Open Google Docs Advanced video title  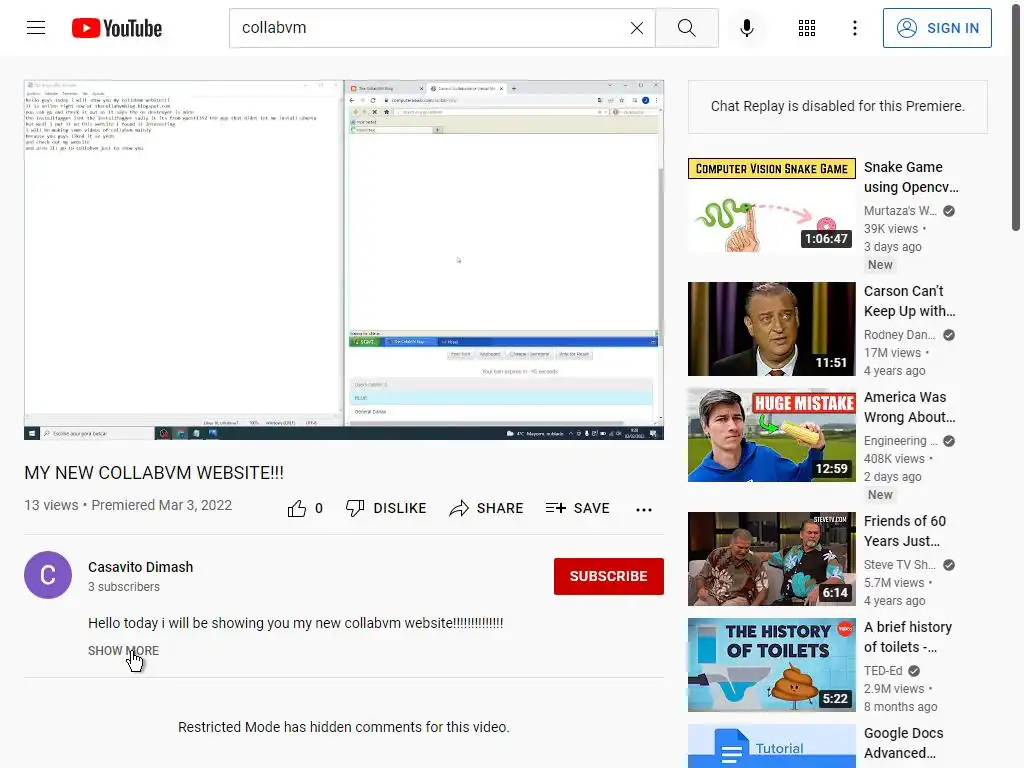904,743
